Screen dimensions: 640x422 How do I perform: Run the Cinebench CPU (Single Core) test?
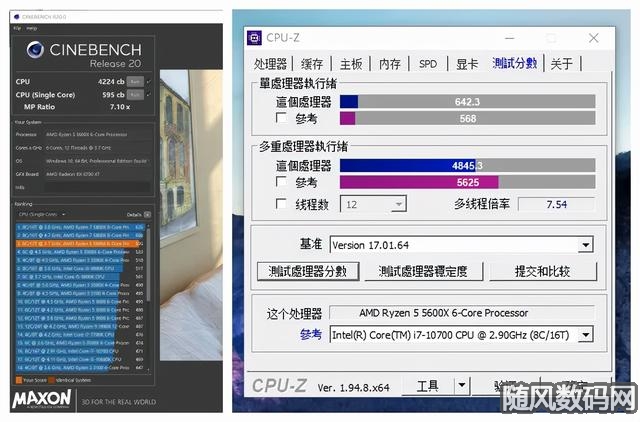[x=135, y=95]
